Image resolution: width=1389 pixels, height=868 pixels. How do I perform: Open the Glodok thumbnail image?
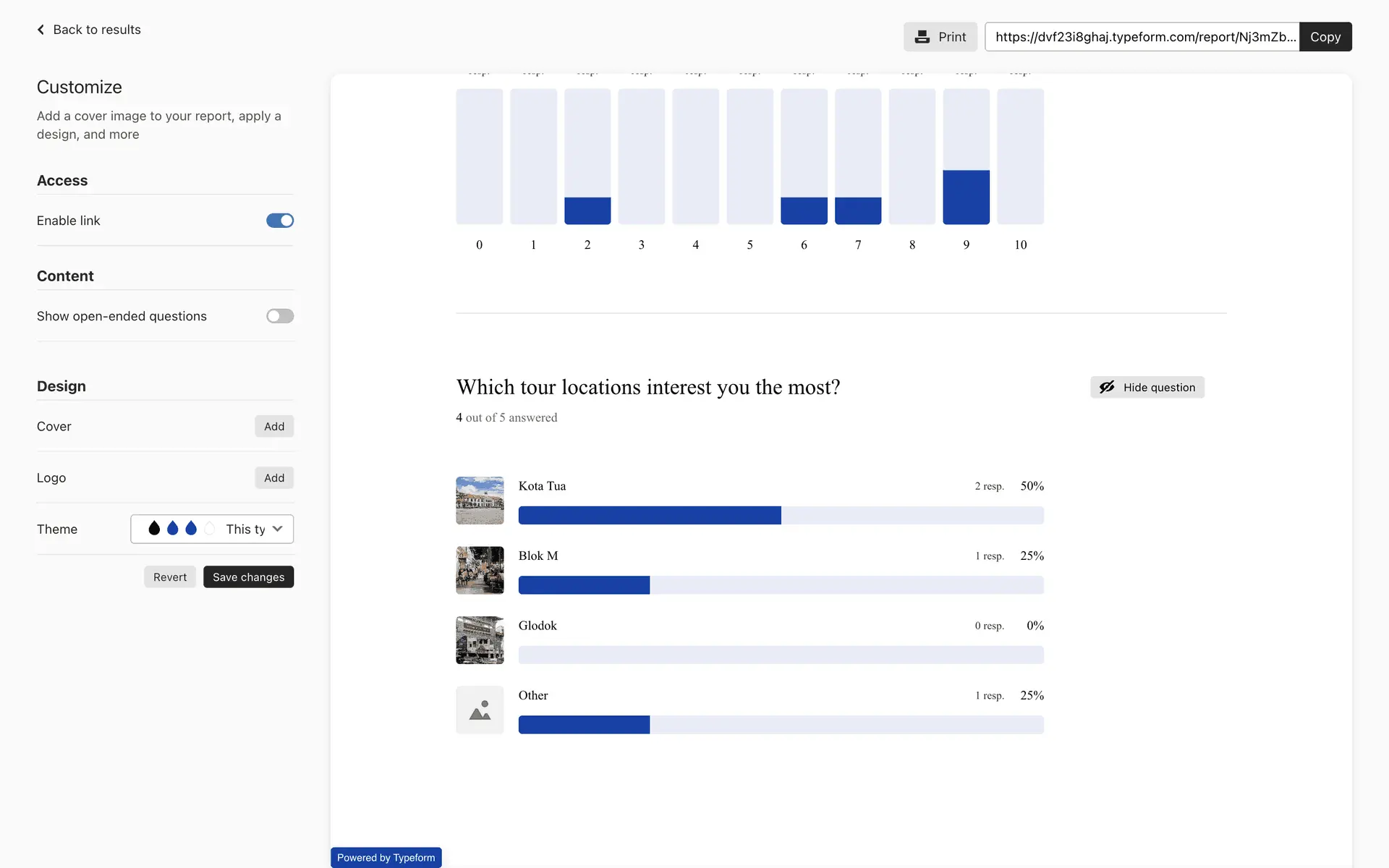pos(480,640)
